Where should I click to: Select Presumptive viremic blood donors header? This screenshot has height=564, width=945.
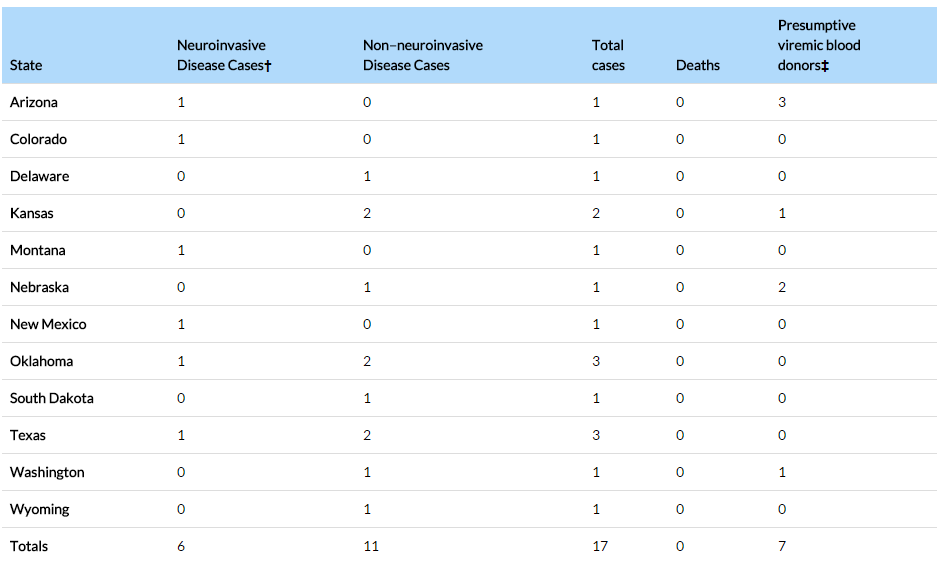(819, 45)
